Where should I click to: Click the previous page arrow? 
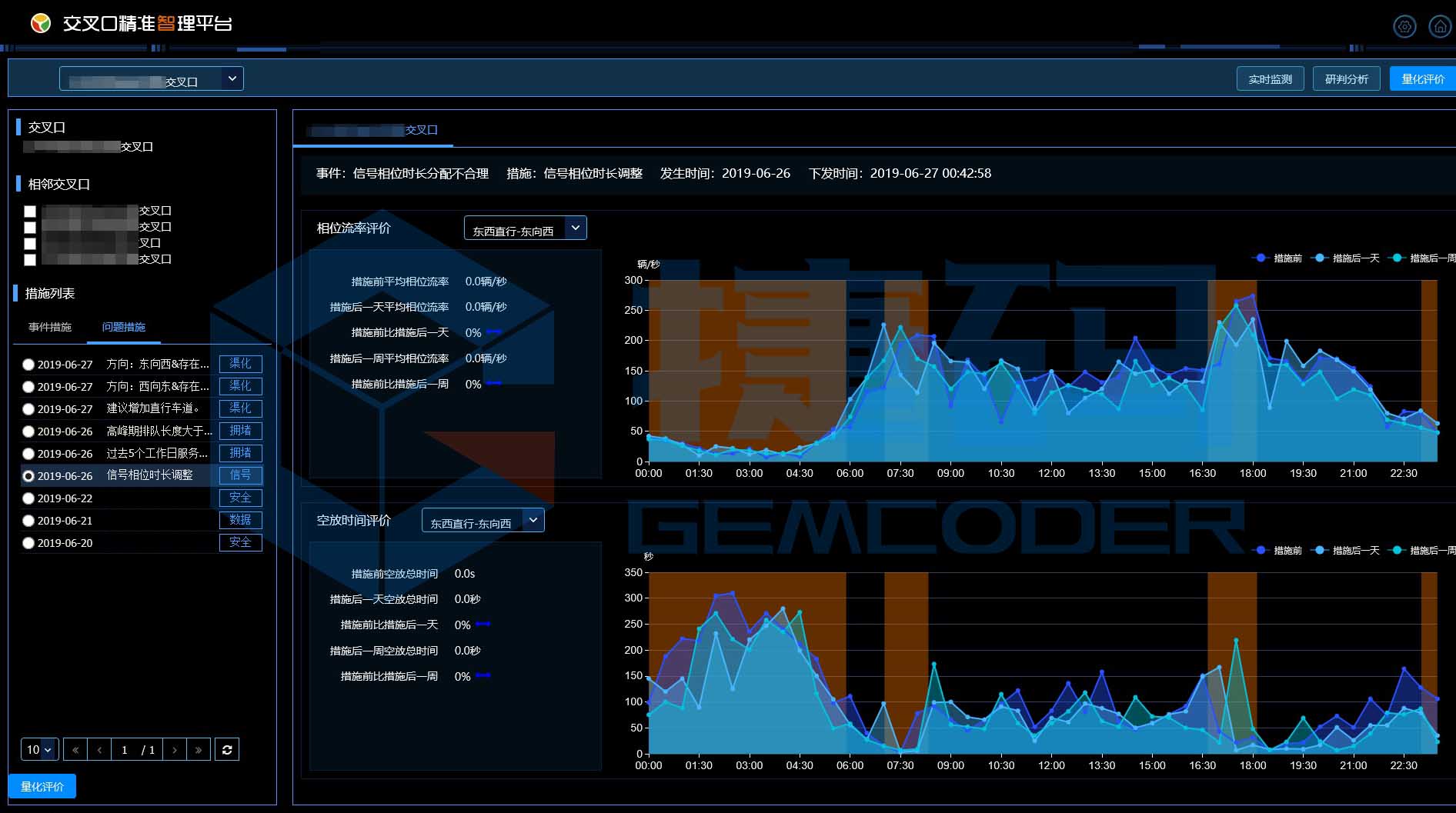pos(99,749)
